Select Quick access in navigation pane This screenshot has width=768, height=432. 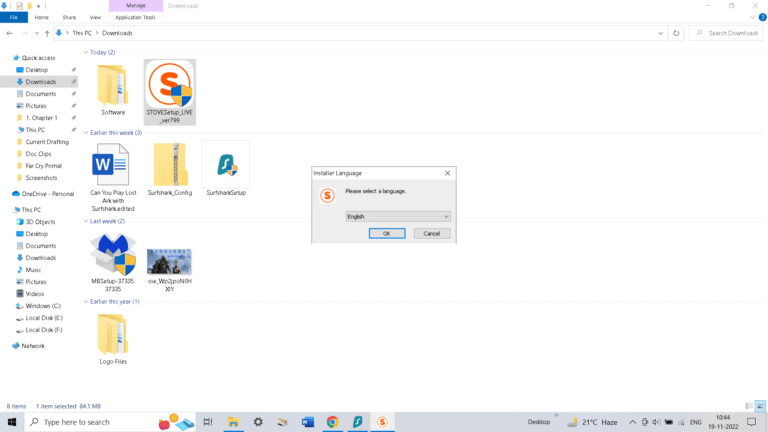(x=38, y=58)
